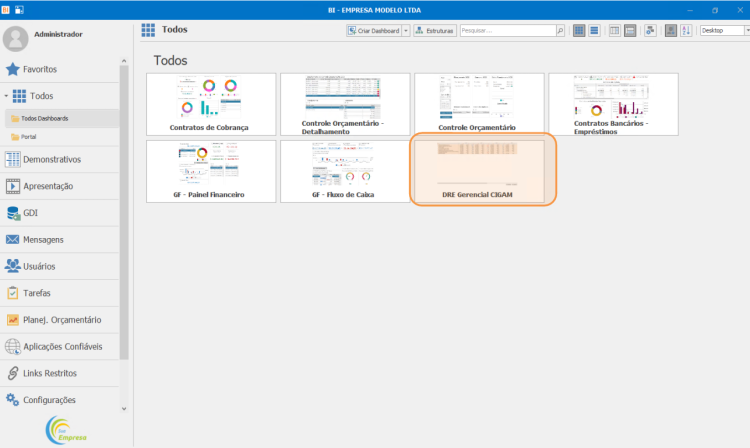This screenshot has width=750, height=448.
Task: Open Contratos de Cobrança dashboard
Action: 211,104
